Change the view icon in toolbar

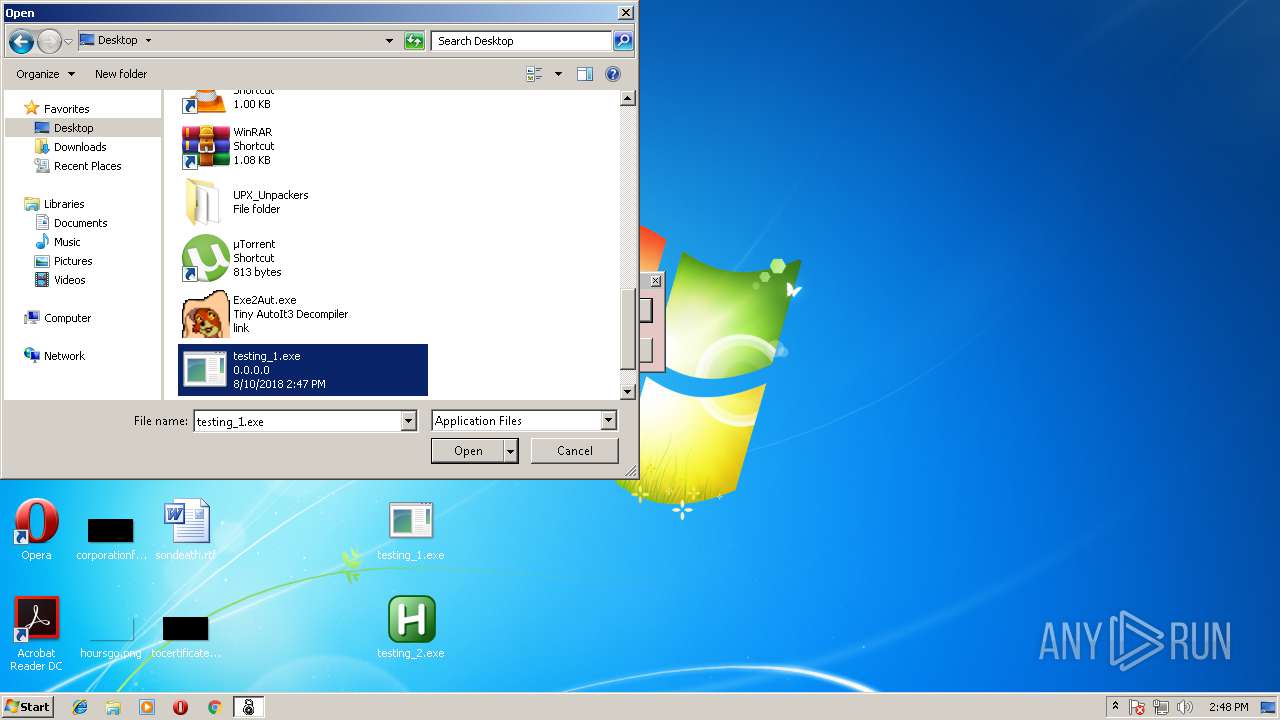click(535, 74)
